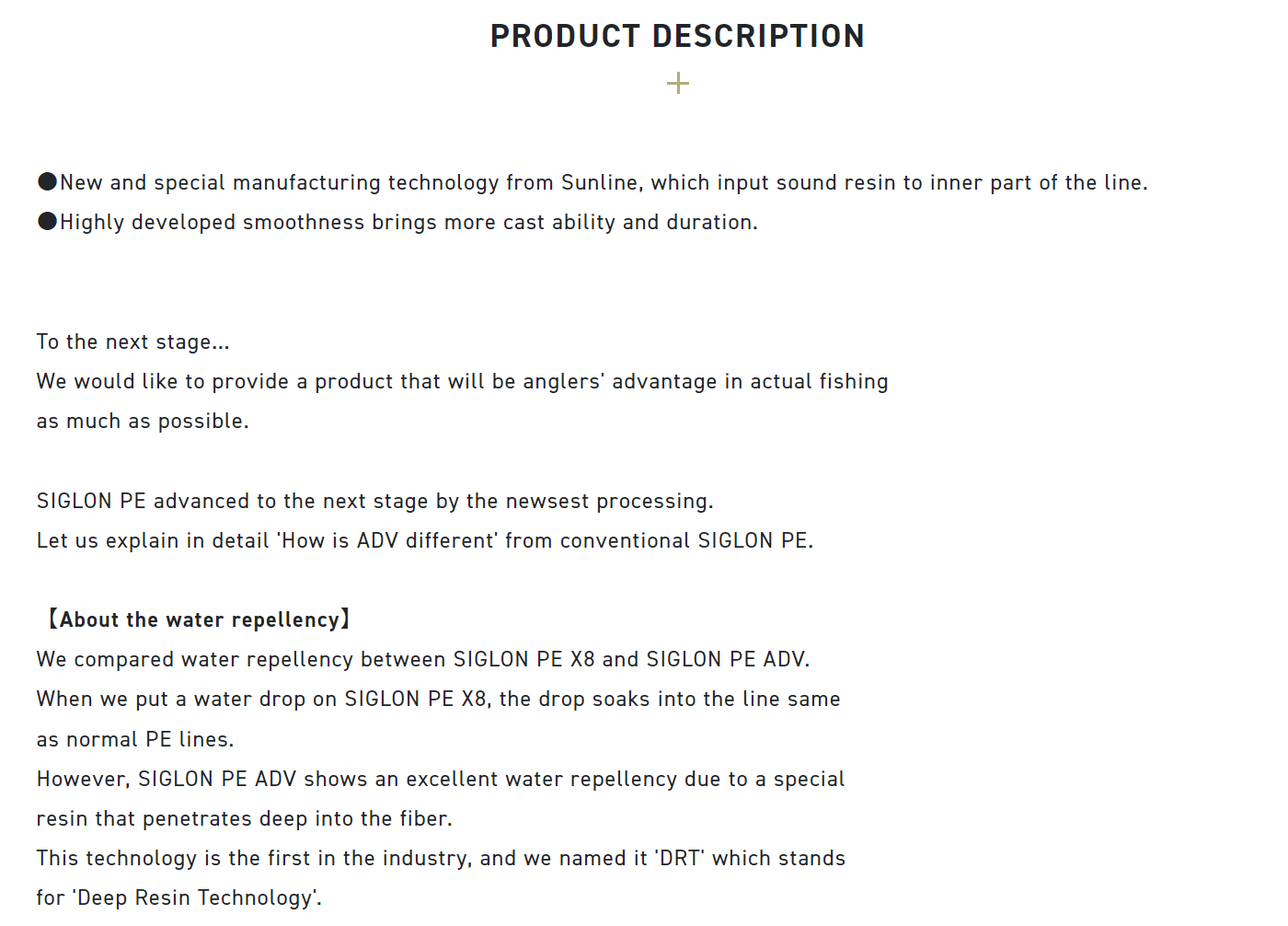The height and width of the screenshot is (926, 1288).
Task: Click the phrase 'Deep Resin Technology'
Action: (195, 897)
